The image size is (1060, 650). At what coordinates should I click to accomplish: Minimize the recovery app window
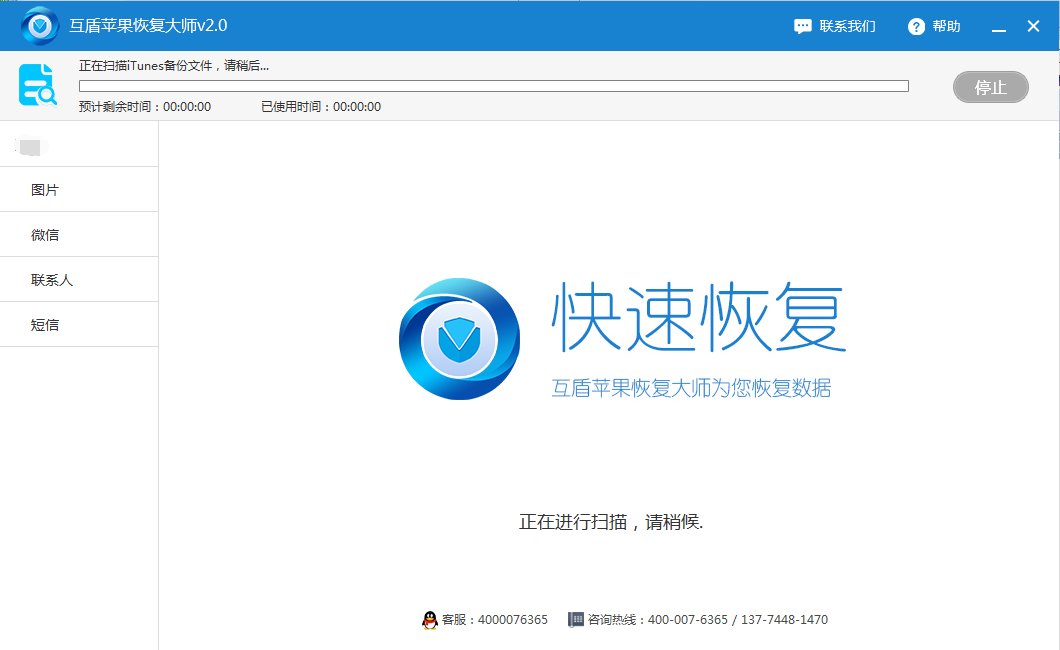(x=998, y=28)
